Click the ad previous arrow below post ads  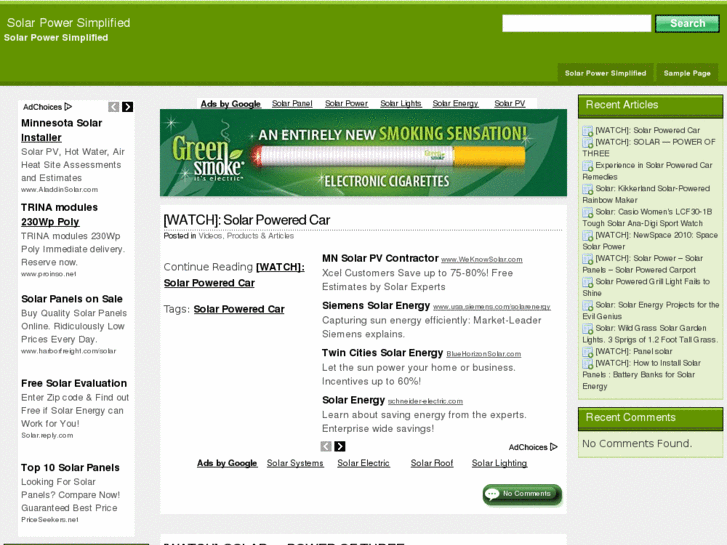click(326, 446)
